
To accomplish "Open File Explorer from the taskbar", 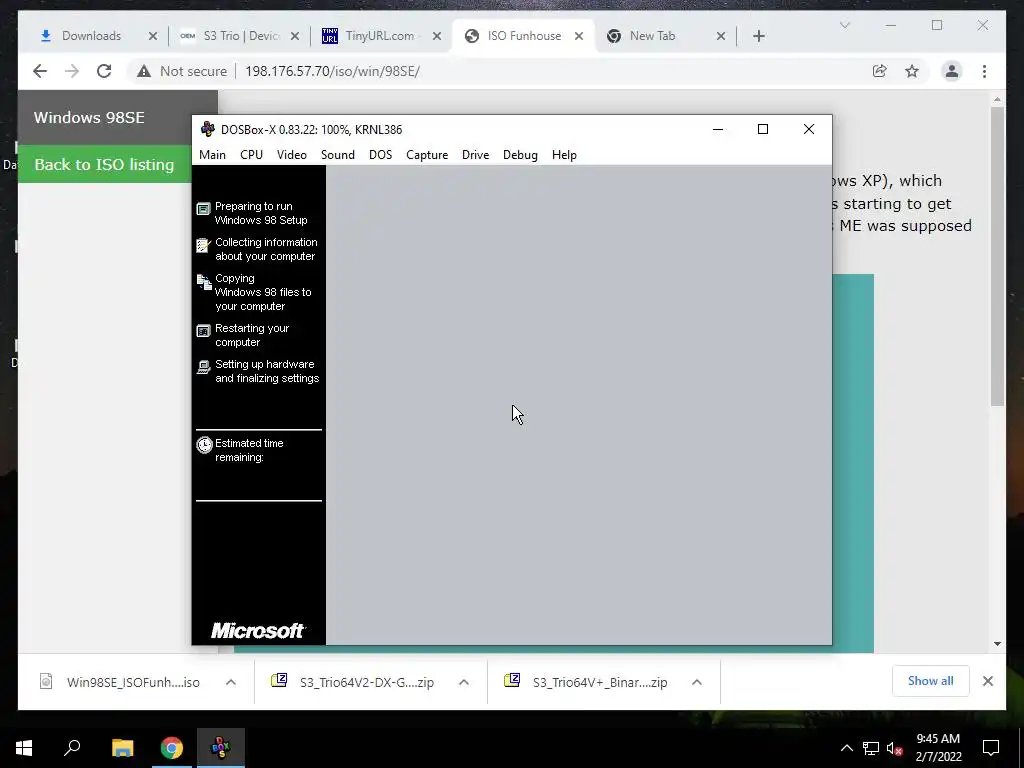I will (x=122, y=748).
